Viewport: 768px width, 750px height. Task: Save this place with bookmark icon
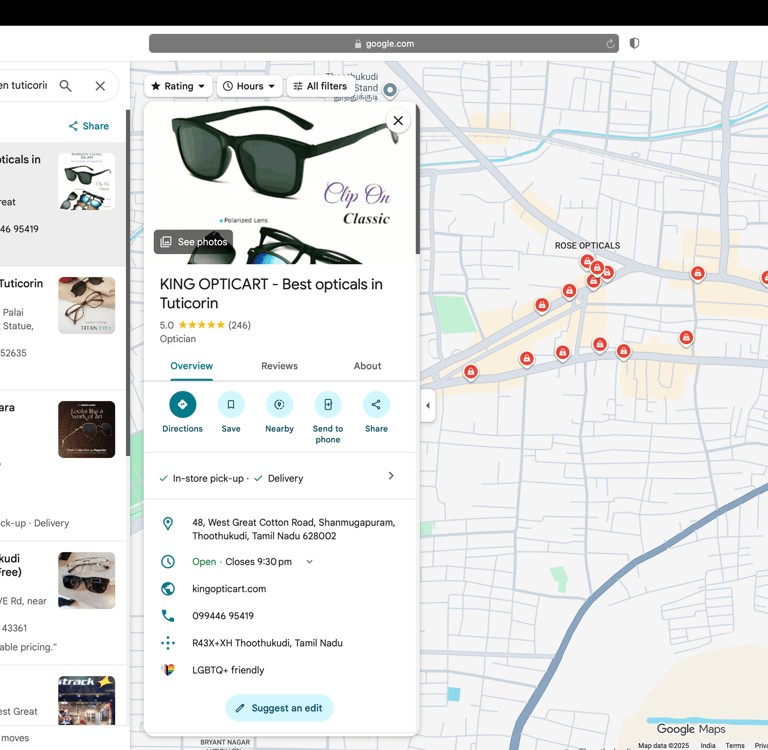[x=231, y=404]
